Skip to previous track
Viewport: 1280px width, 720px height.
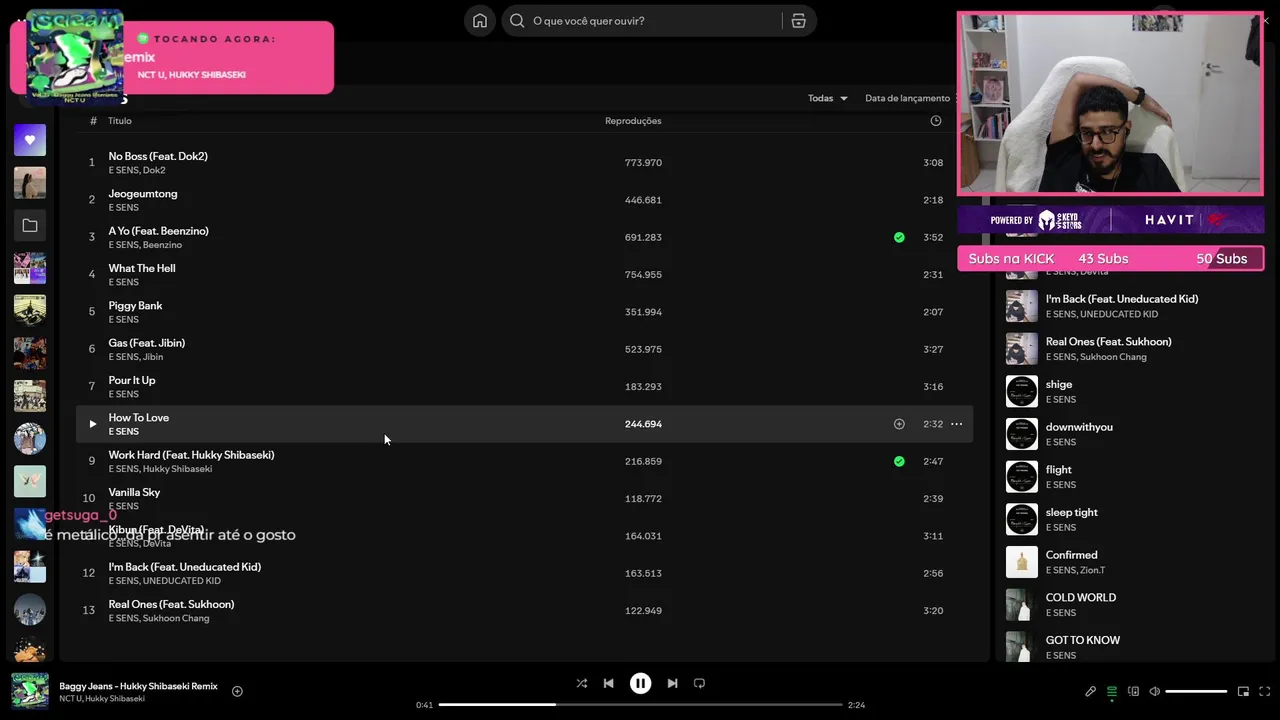608,684
